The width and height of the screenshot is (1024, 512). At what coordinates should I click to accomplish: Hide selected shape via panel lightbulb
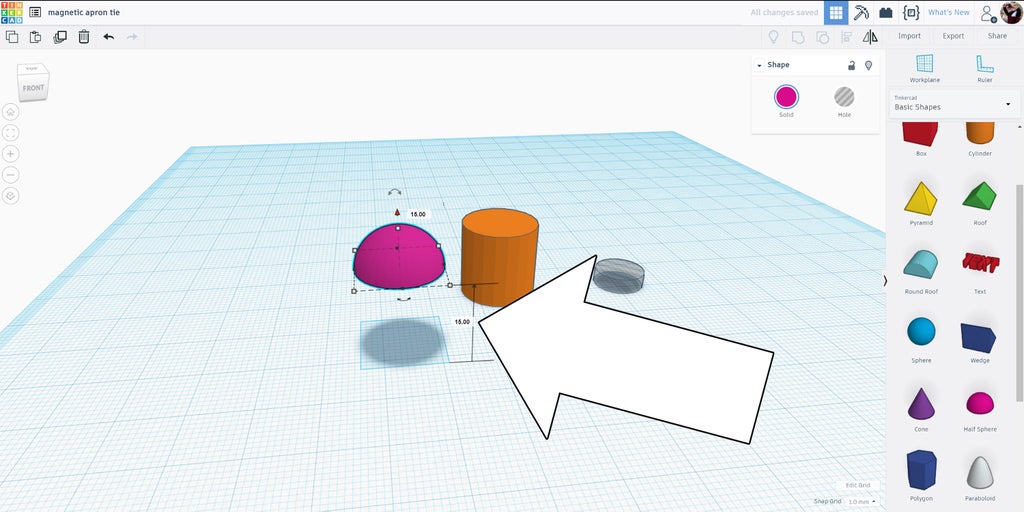(868, 65)
